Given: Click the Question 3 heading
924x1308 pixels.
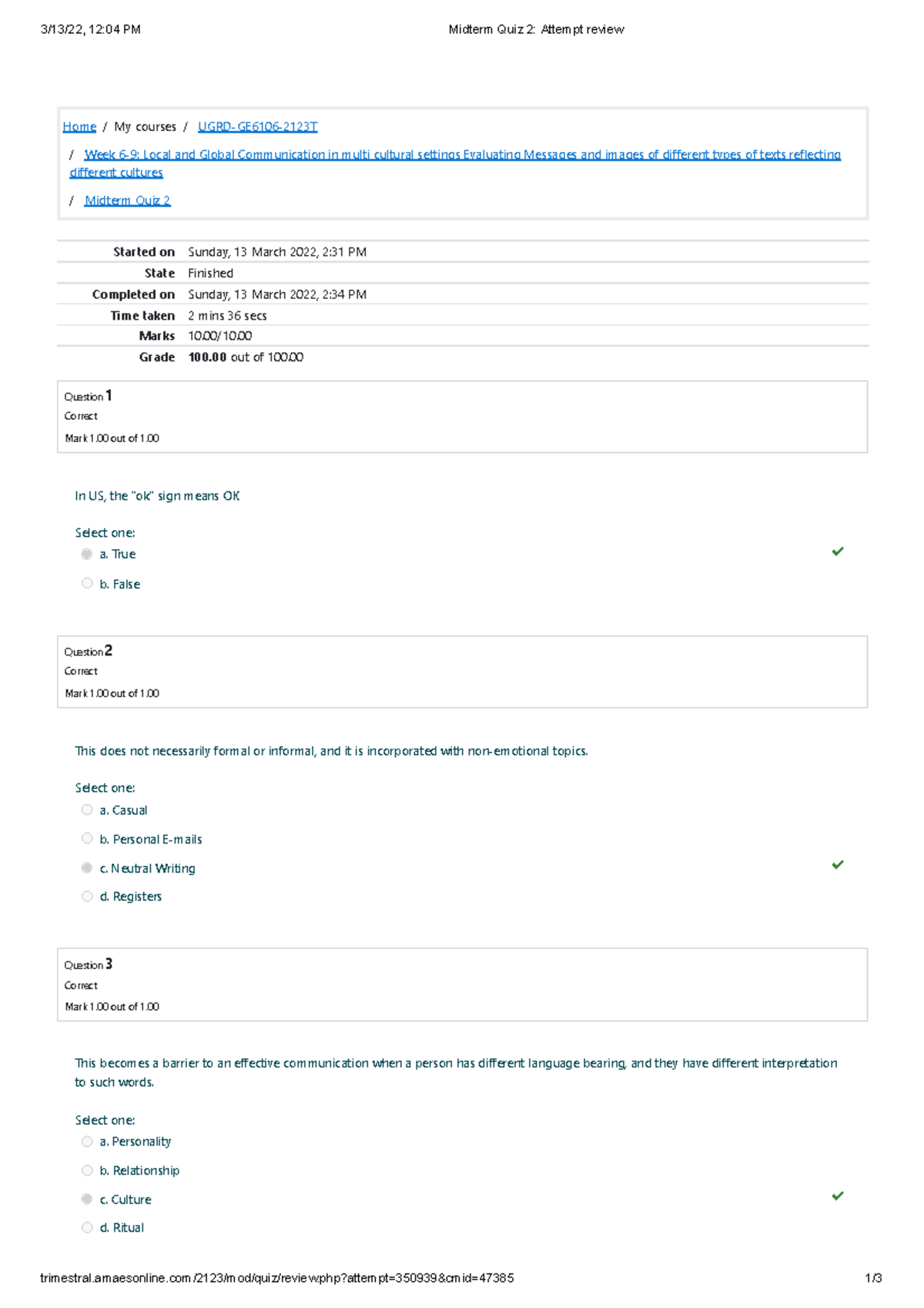Looking at the screenshot, I should click(x=88, y=964).
